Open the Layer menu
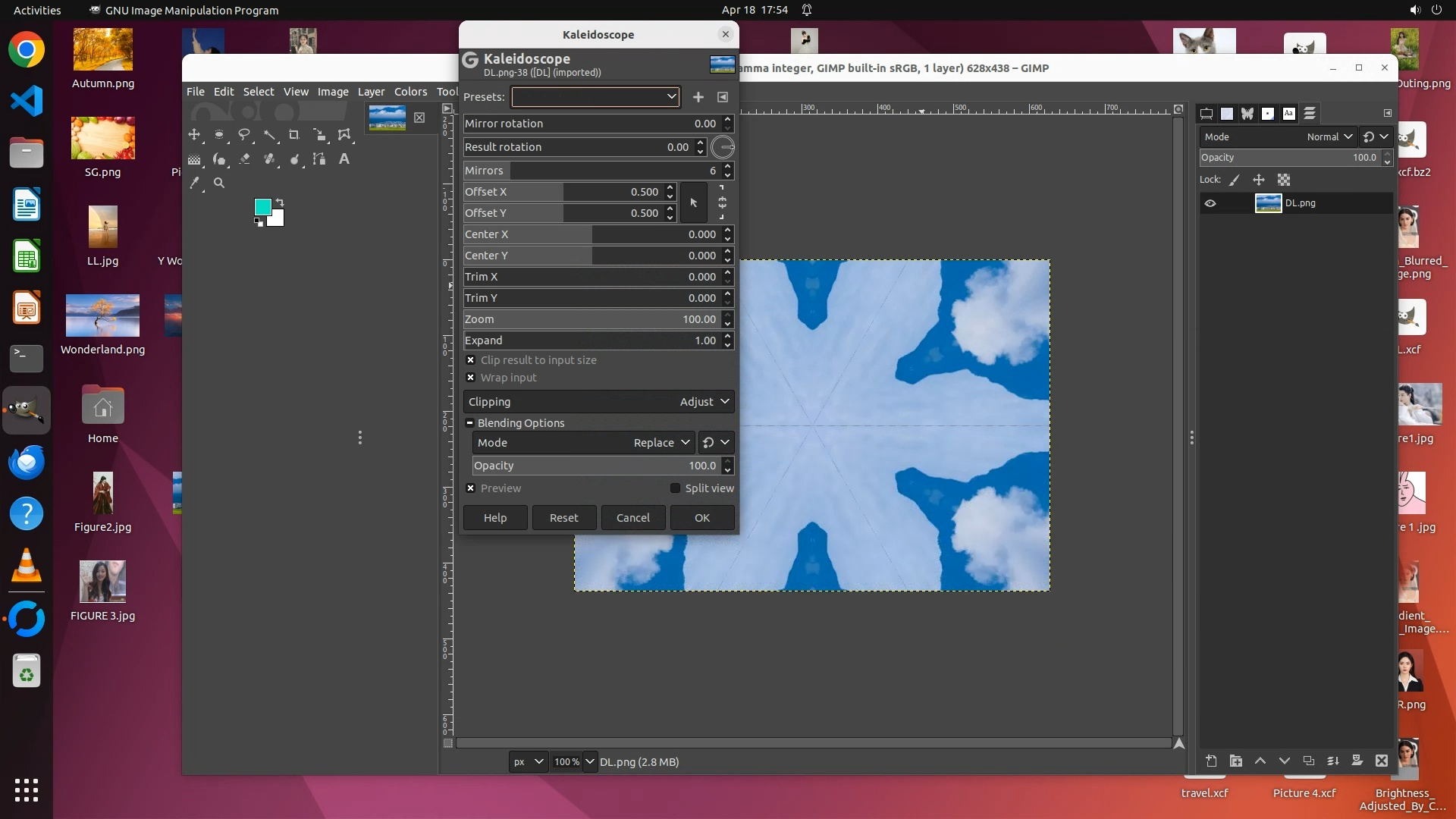The width and height of the screenshot is (1456, 819). (x=371, y=92)
